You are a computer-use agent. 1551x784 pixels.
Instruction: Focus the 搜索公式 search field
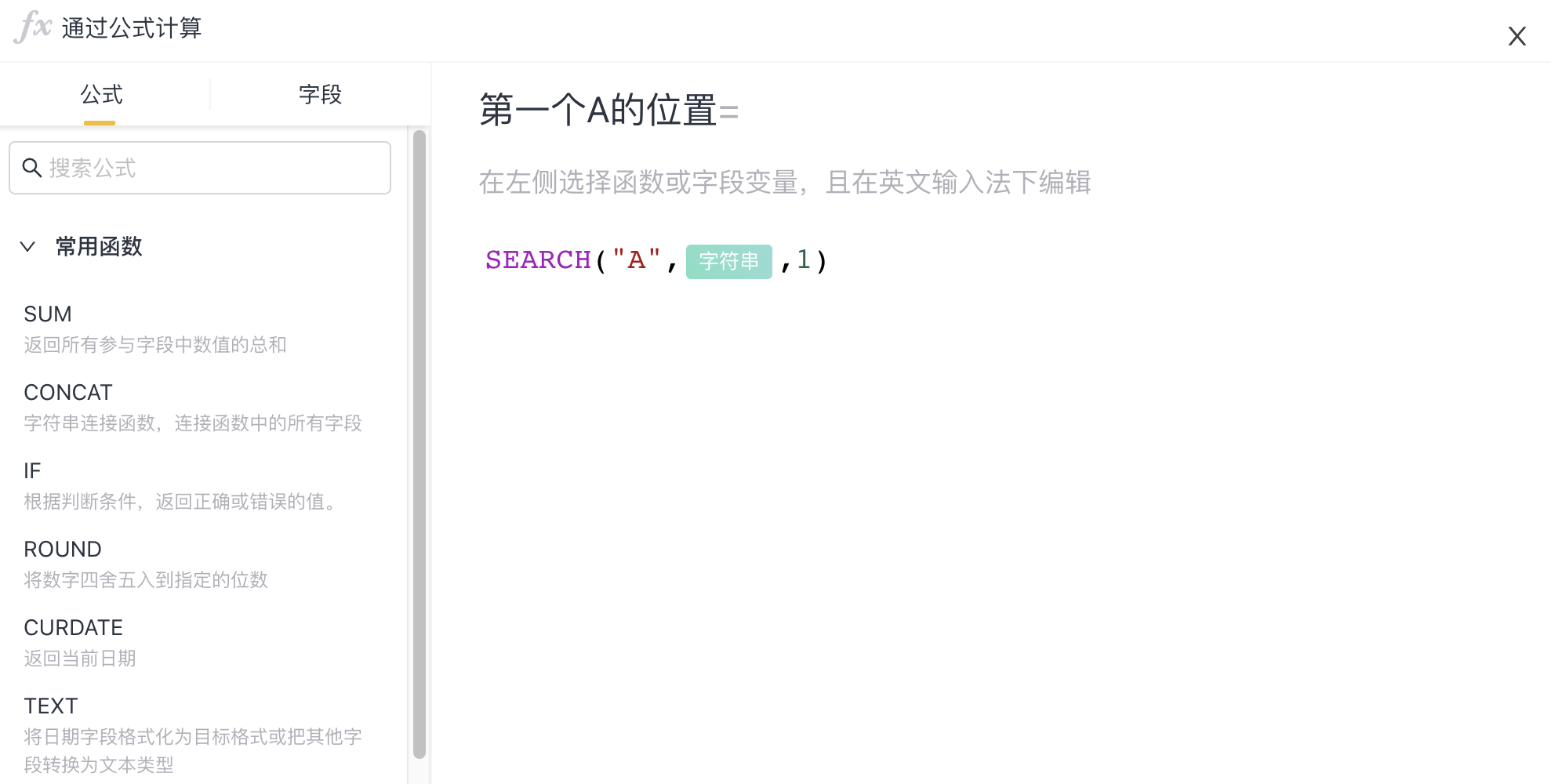coord(200,168)
